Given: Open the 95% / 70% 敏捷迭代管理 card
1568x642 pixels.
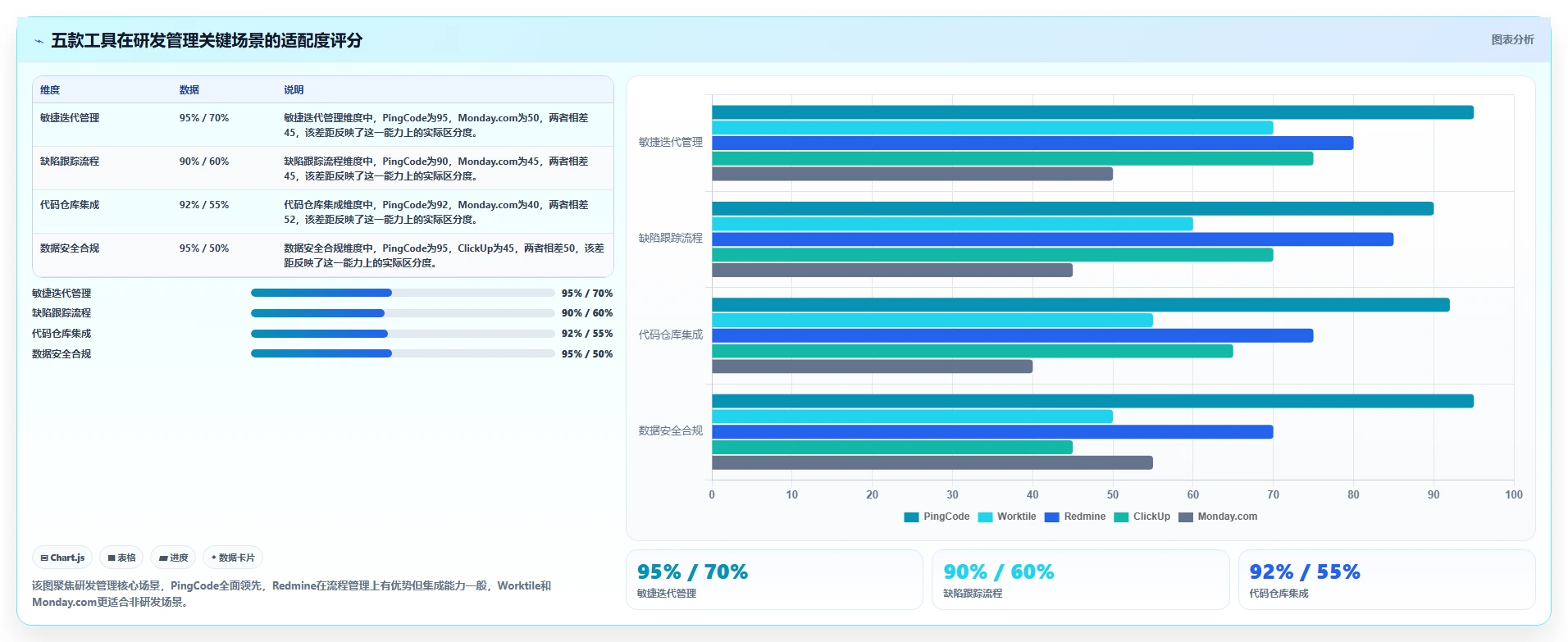Looking at the screenshot, I should click(774, 580).
